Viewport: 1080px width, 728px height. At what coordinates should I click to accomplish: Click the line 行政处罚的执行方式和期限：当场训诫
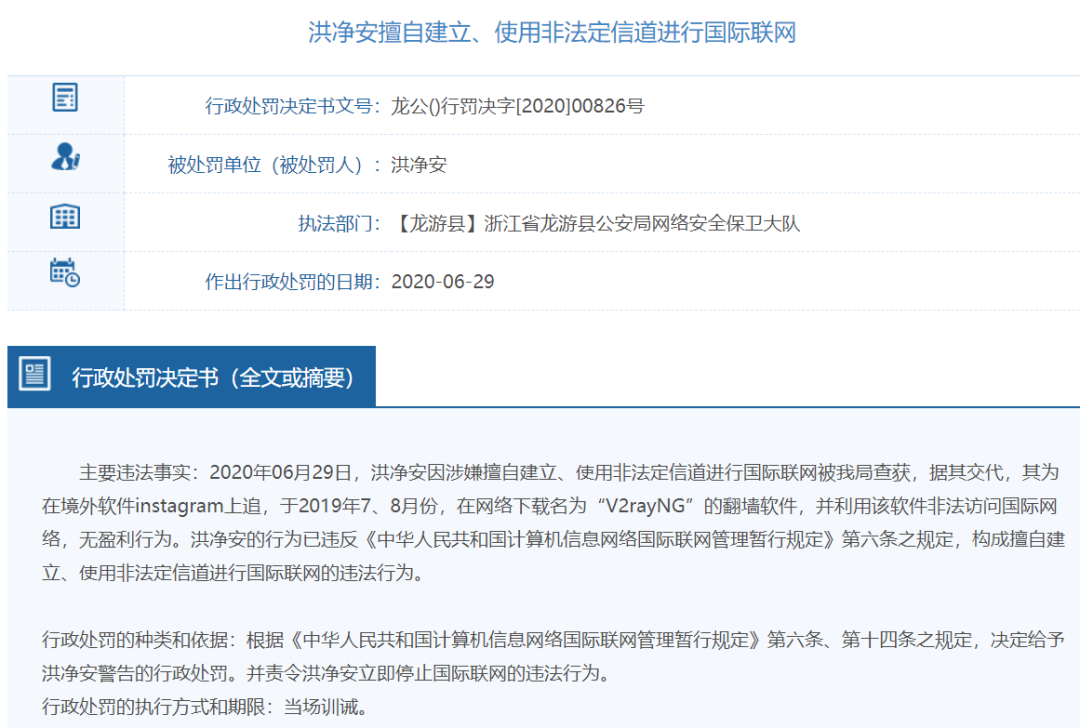coord(205,707)
